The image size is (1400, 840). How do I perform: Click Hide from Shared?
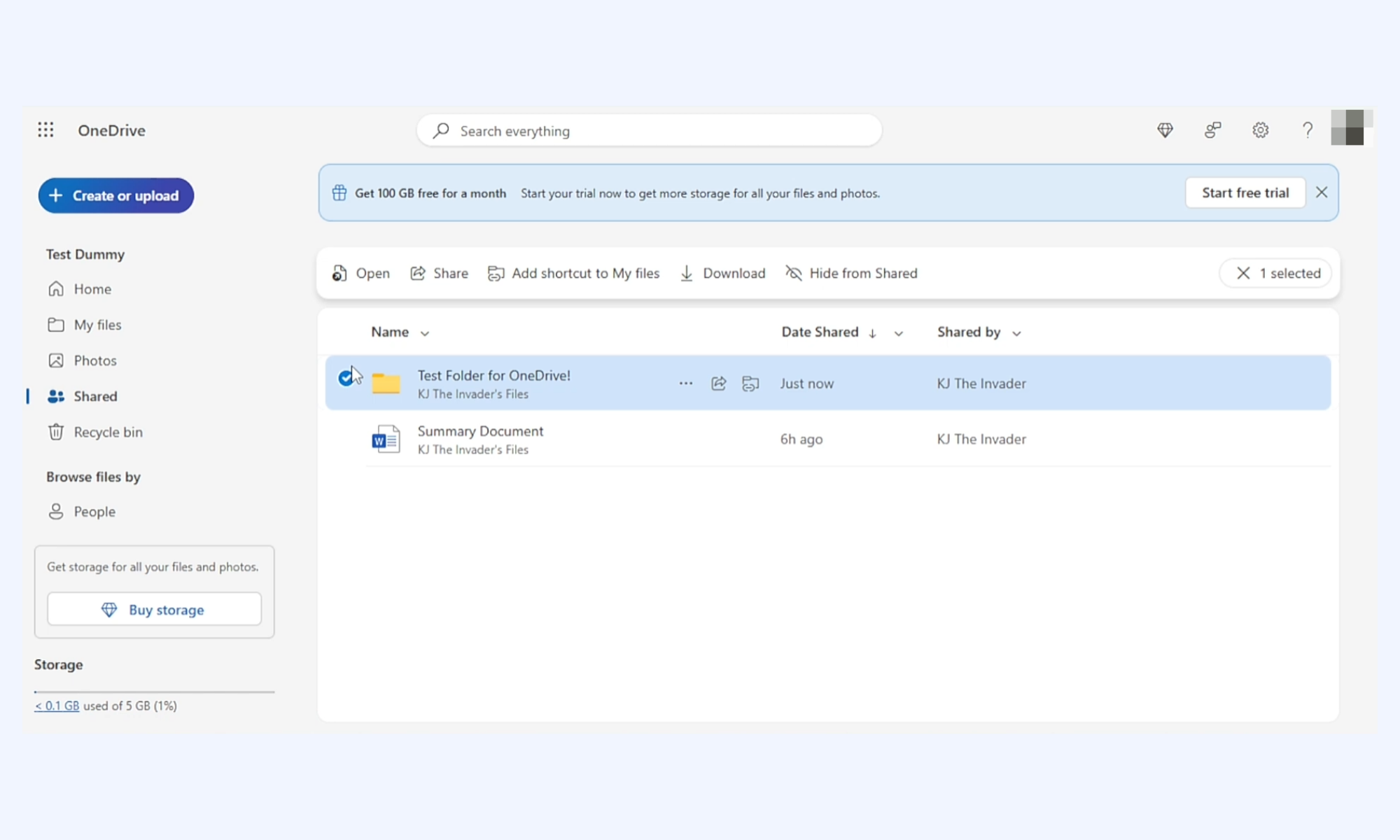[x=851, y=273]
